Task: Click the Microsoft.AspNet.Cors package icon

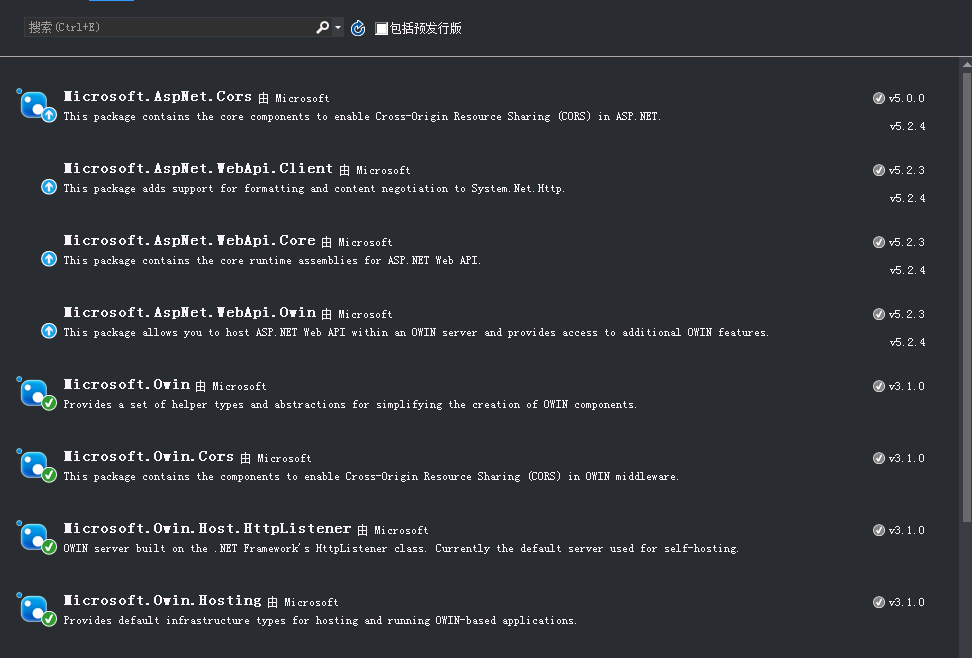Action: tap(33, 102)
